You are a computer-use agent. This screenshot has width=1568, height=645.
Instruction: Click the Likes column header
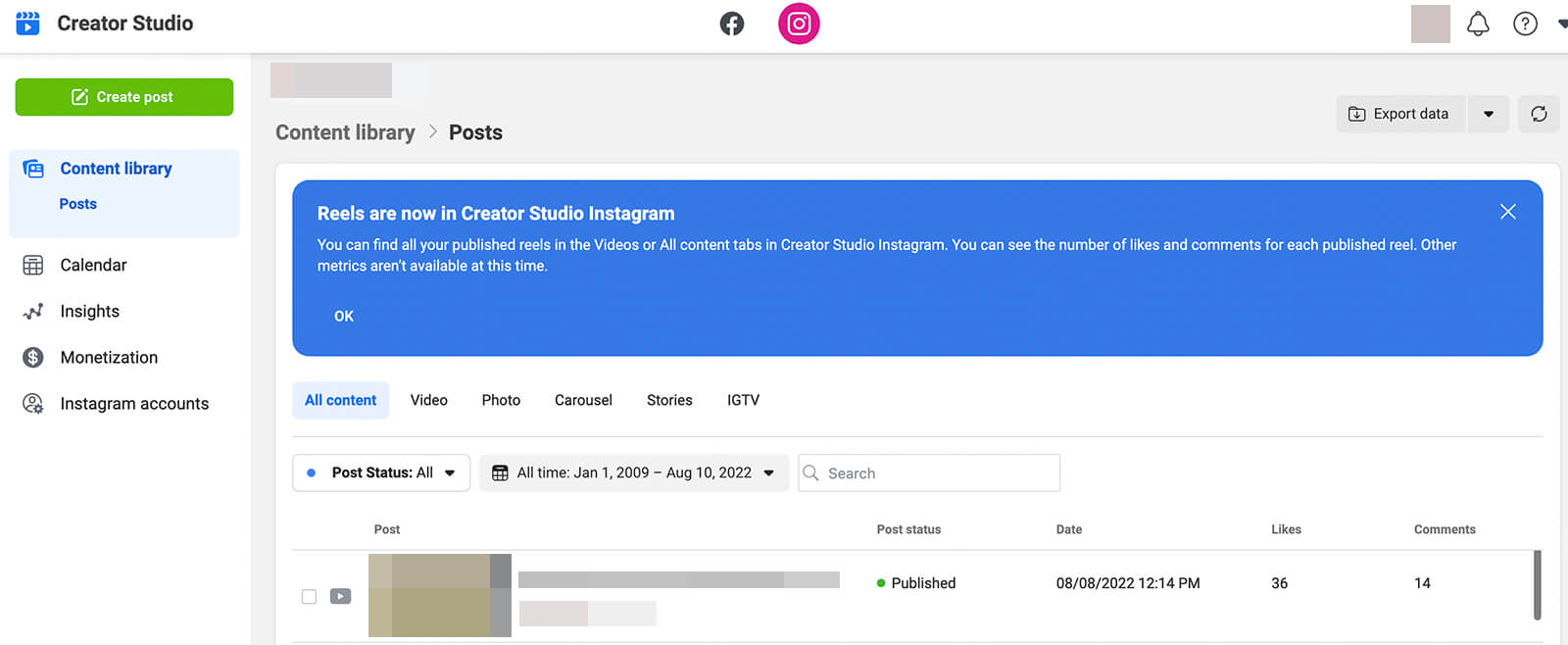(1286, 529)
